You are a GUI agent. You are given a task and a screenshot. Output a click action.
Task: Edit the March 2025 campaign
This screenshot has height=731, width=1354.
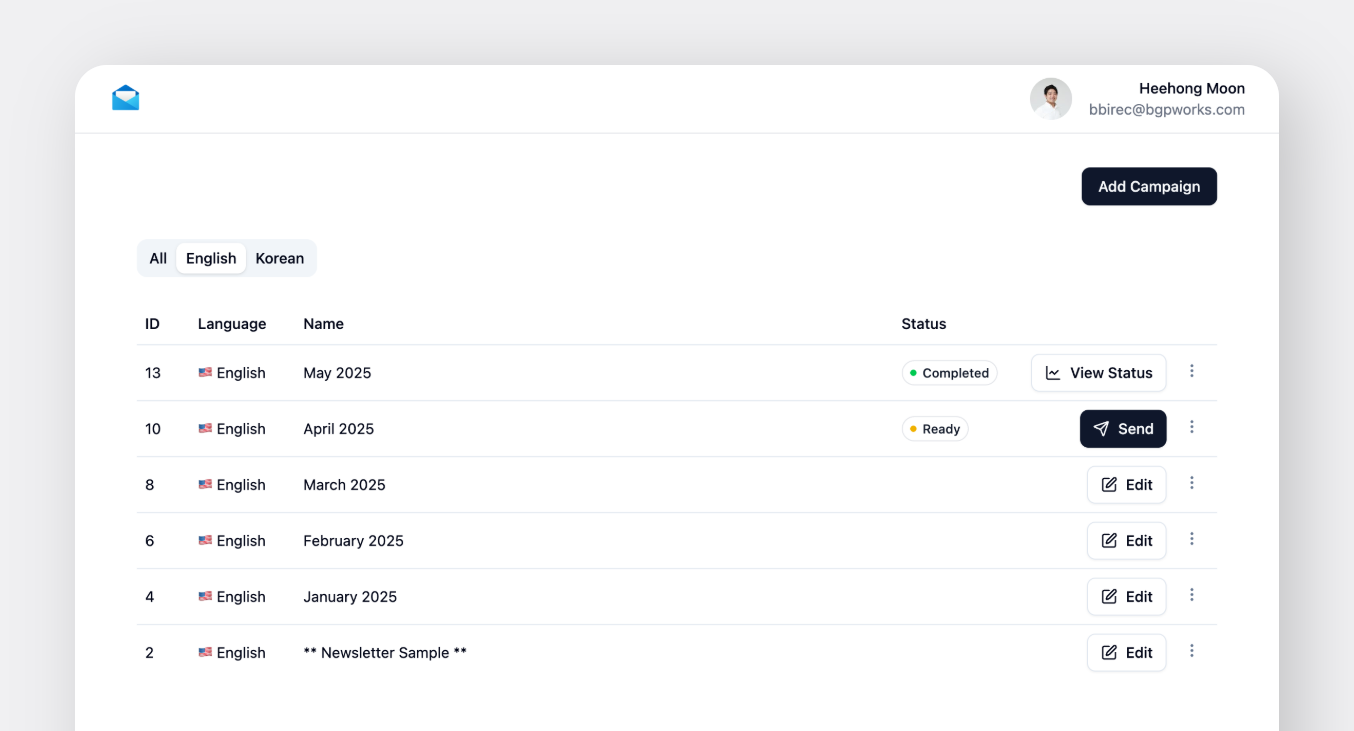click(1126, 485)
